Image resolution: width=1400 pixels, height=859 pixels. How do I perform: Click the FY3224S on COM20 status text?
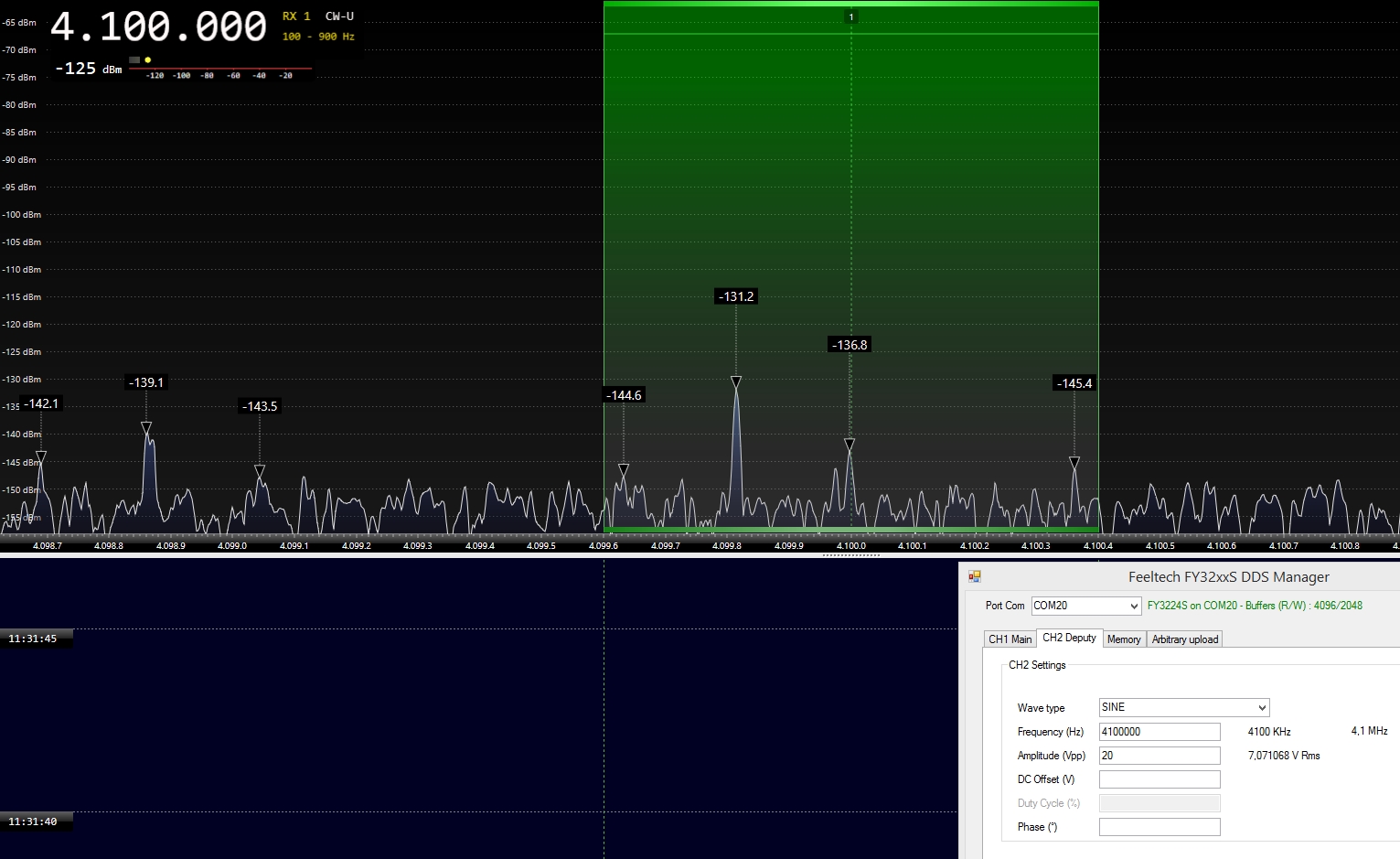pyautogui.click(x=1255, y=606)
